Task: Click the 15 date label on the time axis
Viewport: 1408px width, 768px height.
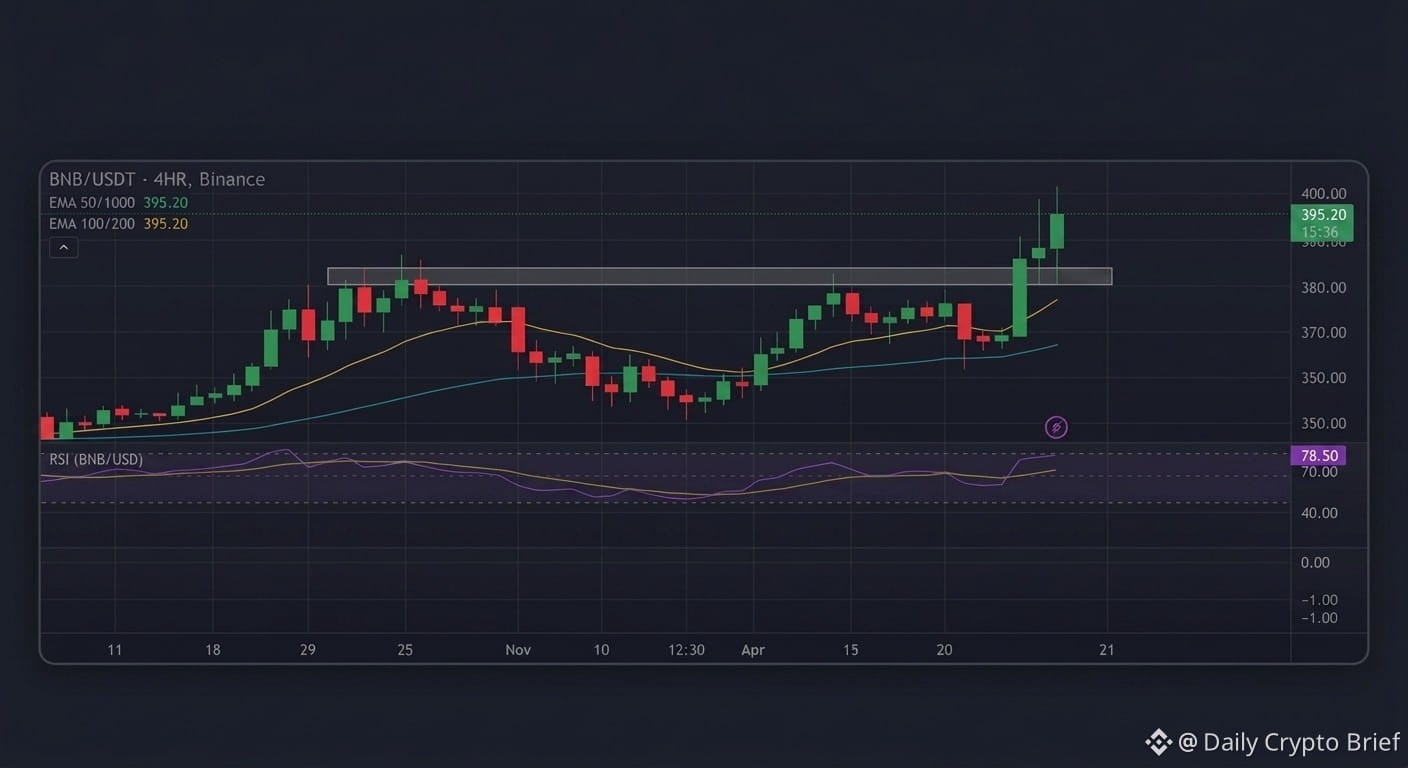Action: [x=851, y=650]
